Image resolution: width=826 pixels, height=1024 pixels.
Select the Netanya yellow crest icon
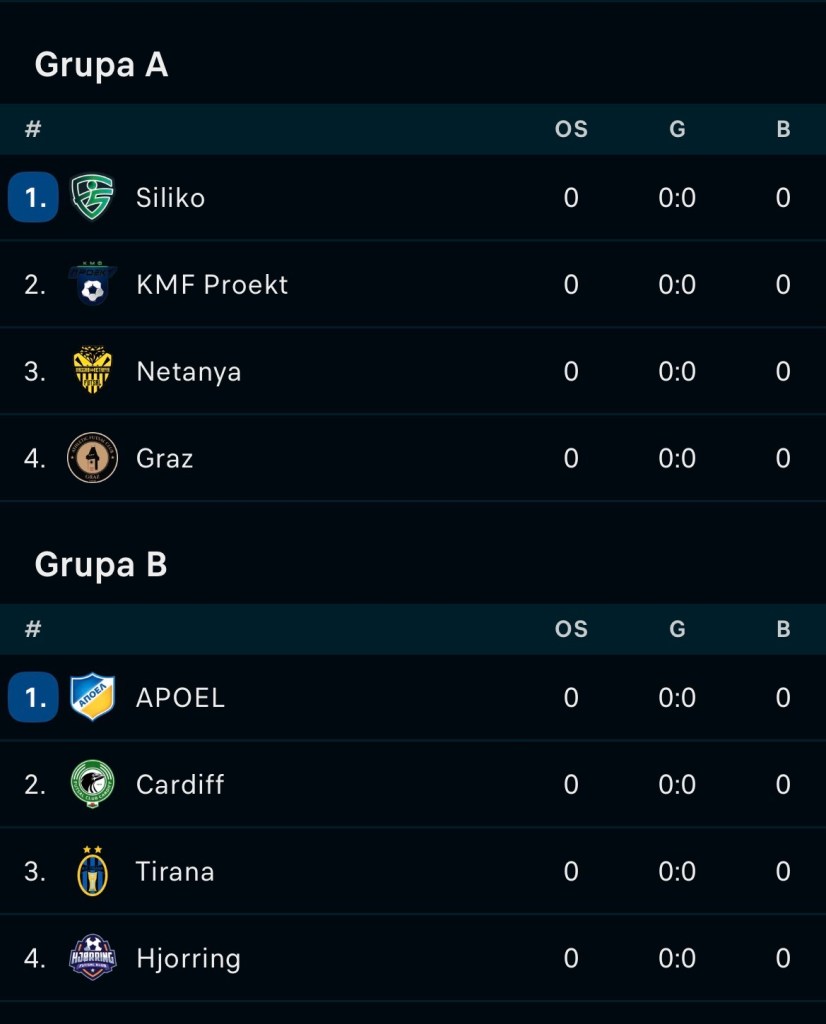click(x=92, y=370)
